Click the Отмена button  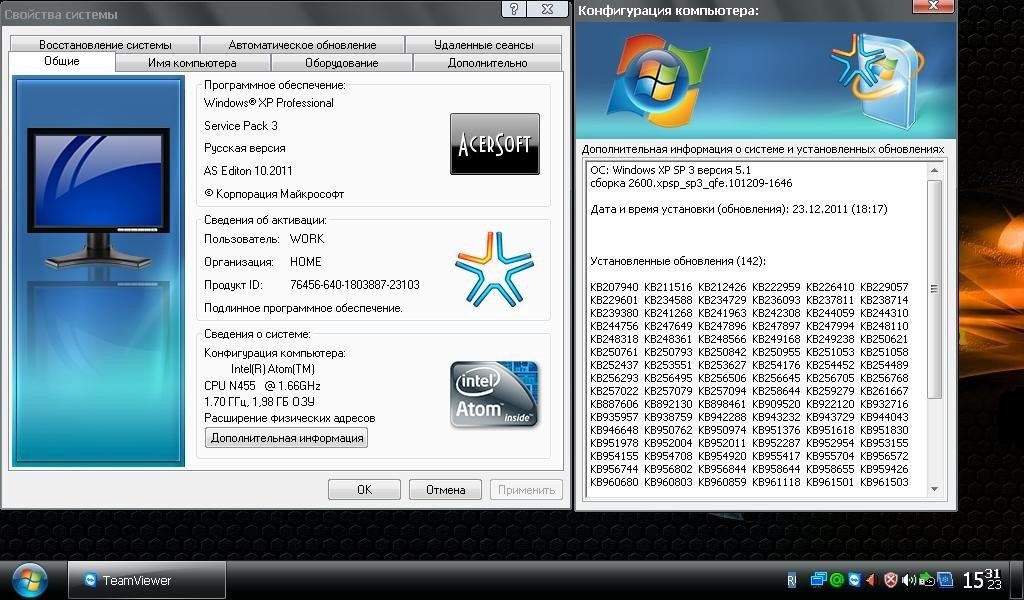pyautogui.click(x=445, y=490)
